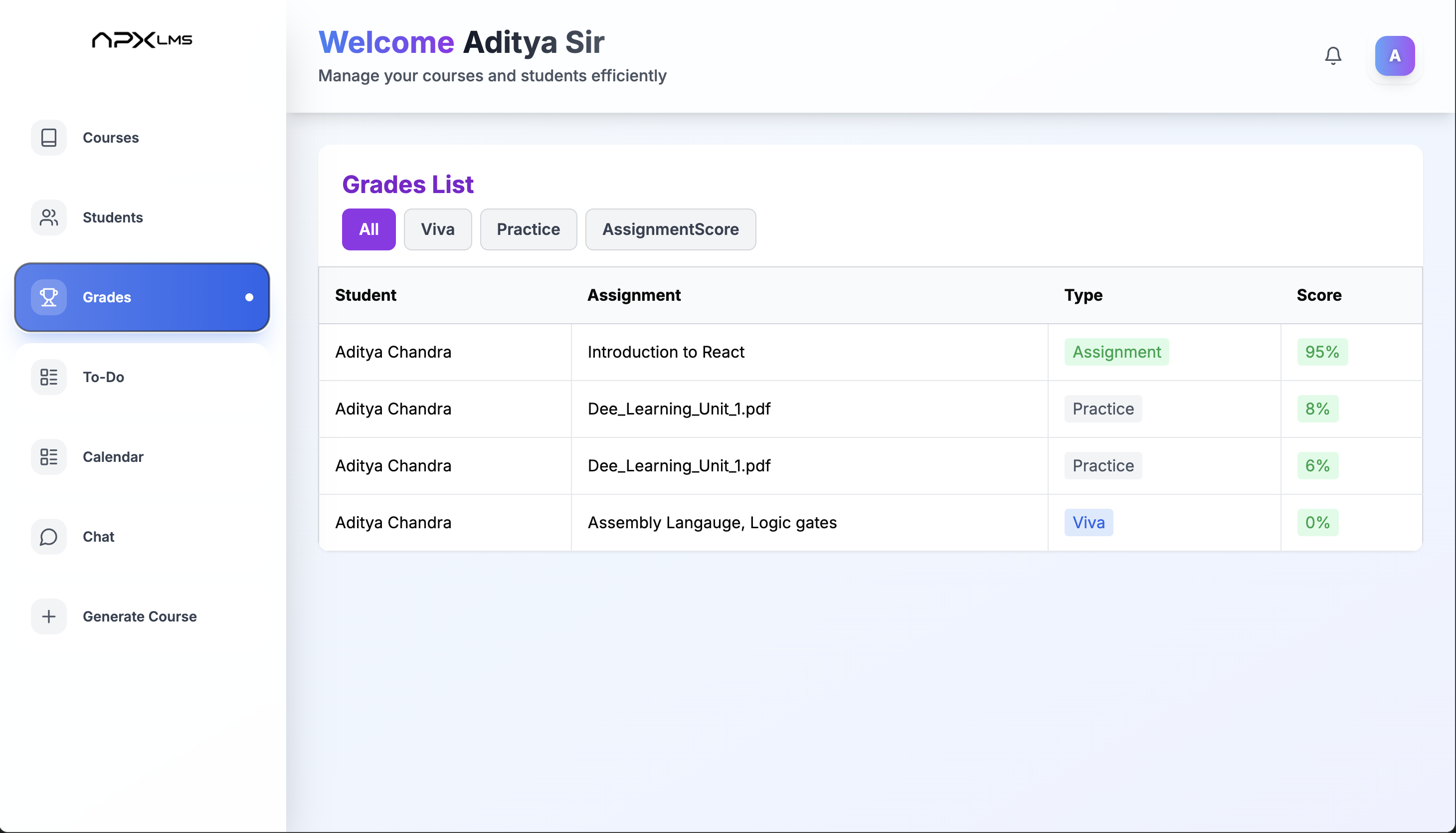1456x833 pixels.
Task: Open the user avatar 'A' profile
Action: pos(1394,55)
